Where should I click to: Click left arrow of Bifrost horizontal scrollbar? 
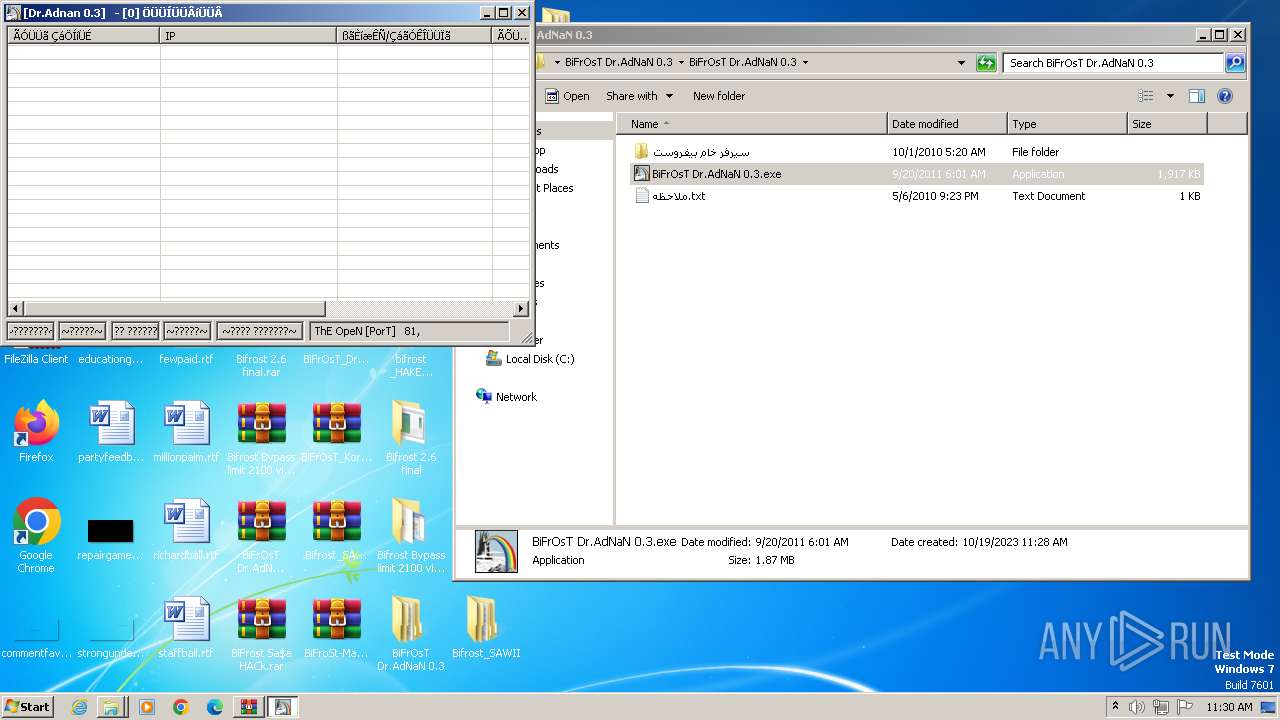pyautogui.click(x=15, y=309)
